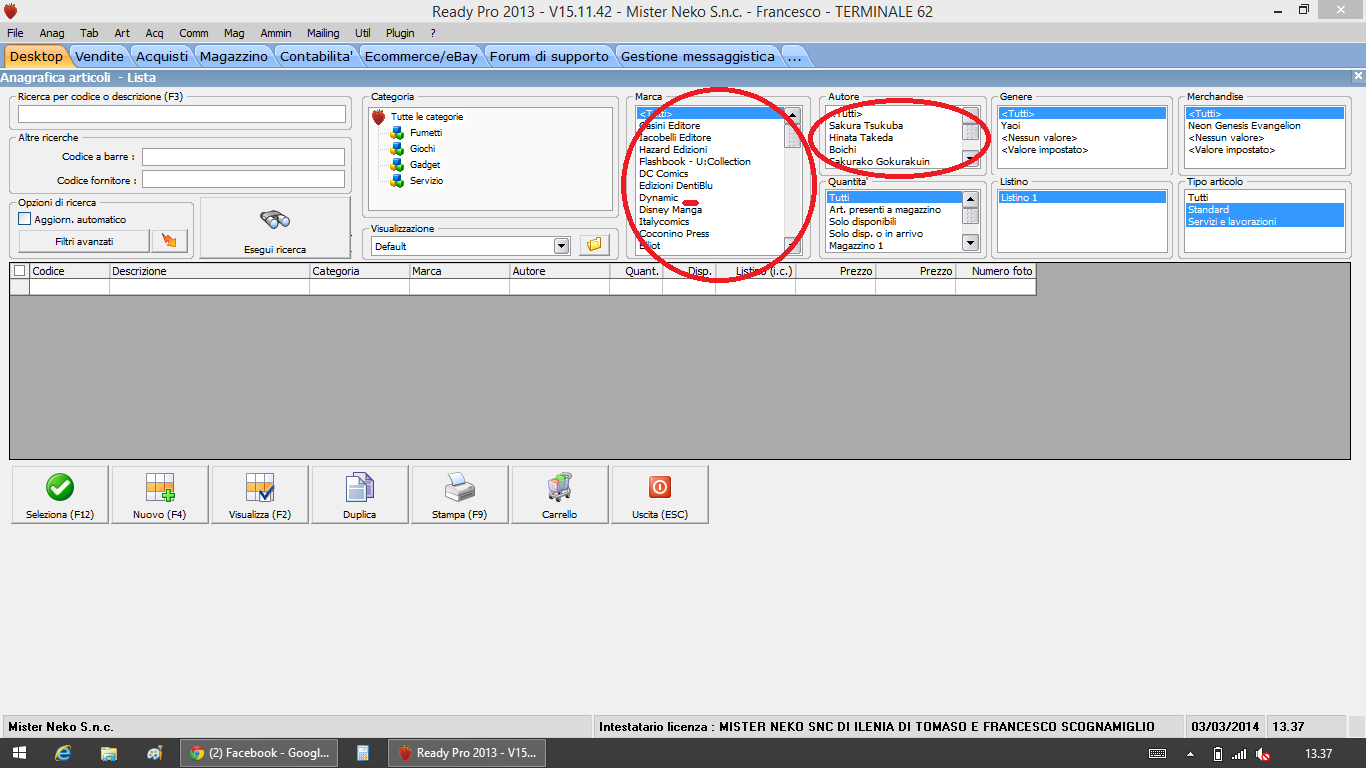Click the network signal tray icon

tap(1240, 754)
